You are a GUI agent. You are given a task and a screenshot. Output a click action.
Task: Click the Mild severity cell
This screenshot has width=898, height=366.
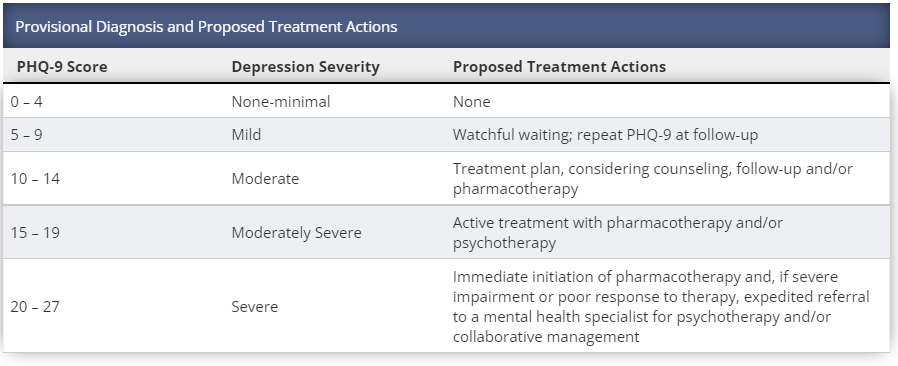pos(246,135)
